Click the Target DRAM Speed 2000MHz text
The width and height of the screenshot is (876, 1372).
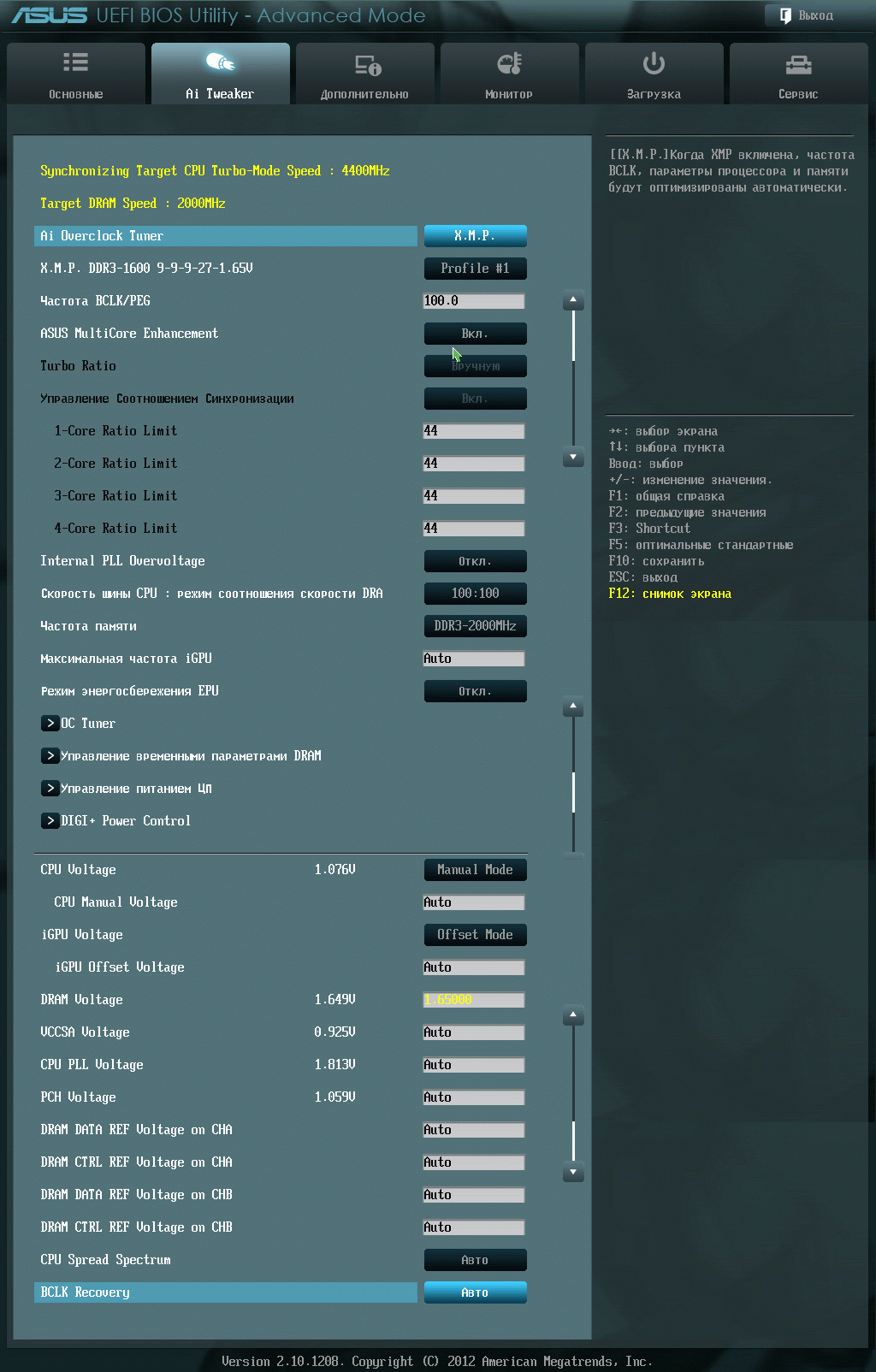133,204
